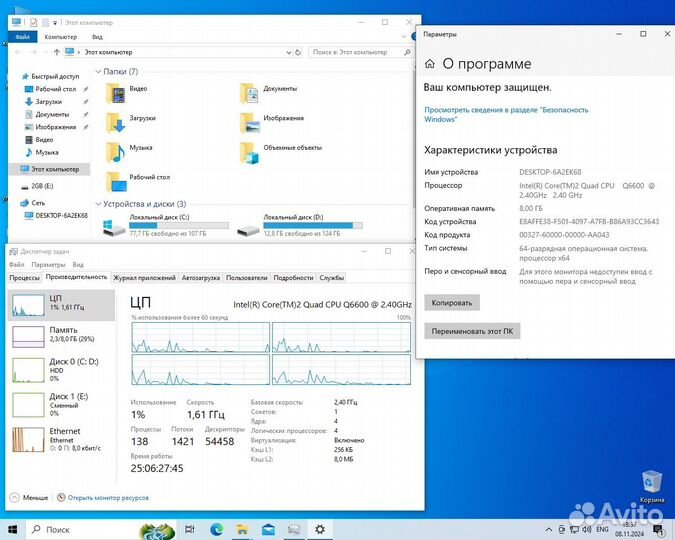The image size is (675, 540).
Task: Click the Копировать button
Action: point(452,302)
